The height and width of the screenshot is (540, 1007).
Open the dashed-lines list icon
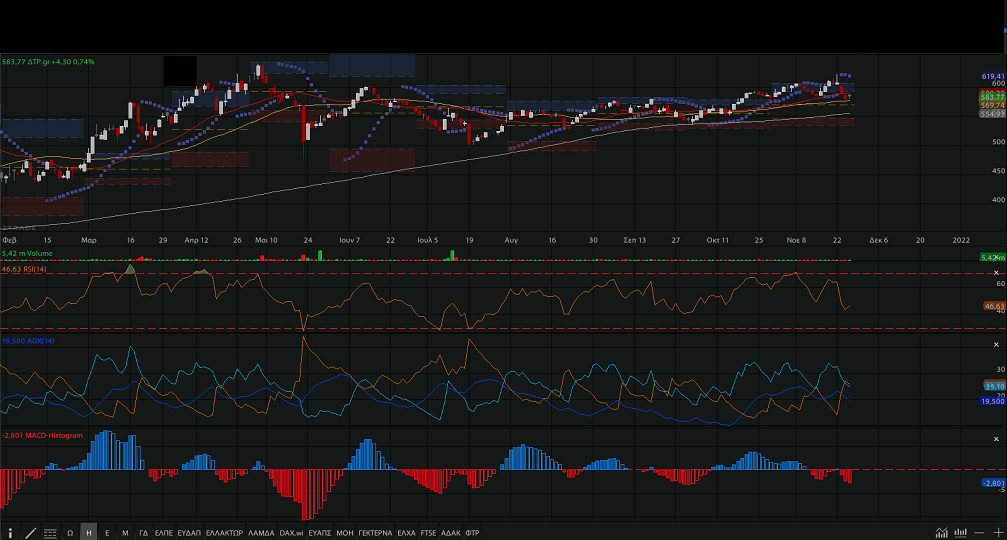(x=50, y=532)
